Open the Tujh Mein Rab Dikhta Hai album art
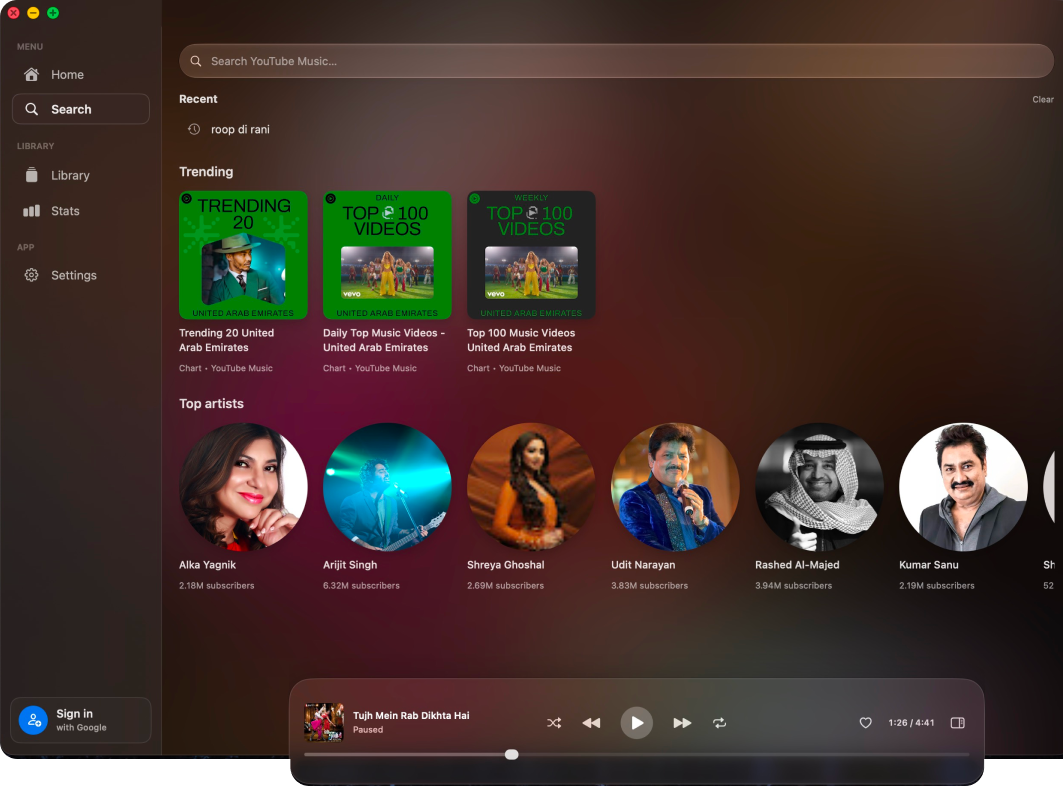The width and height of the screenshot is (1063, 786). [323, 722]
